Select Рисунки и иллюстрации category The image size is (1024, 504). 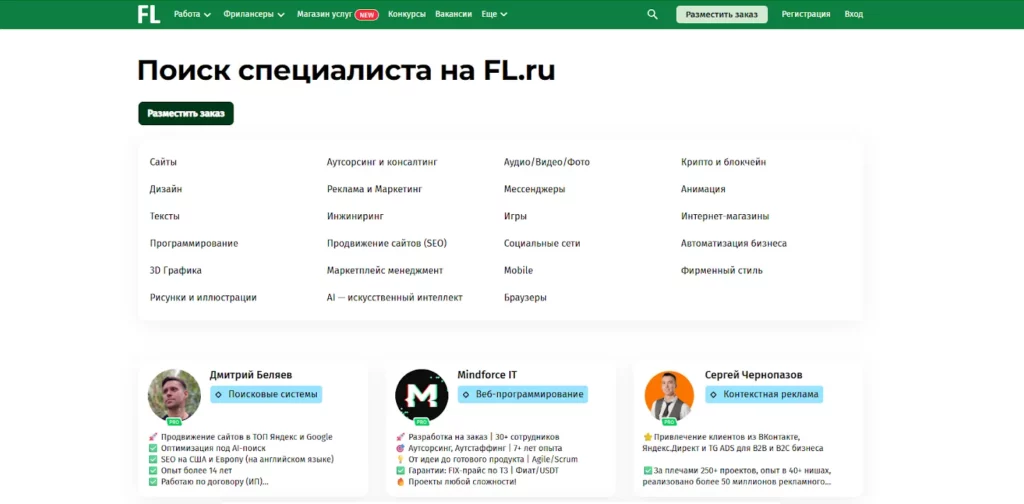click(x=203, y=298)
